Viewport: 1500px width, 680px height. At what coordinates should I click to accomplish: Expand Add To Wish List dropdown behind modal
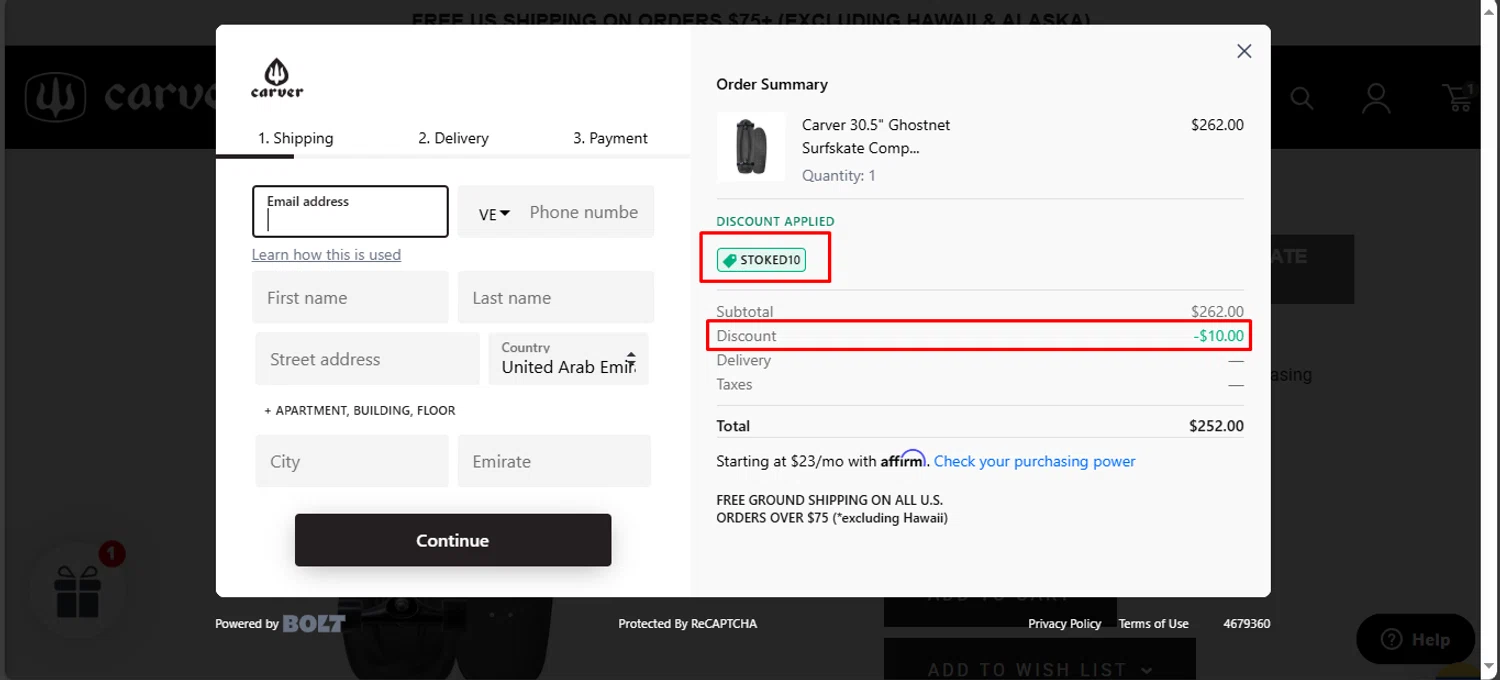1040,667
